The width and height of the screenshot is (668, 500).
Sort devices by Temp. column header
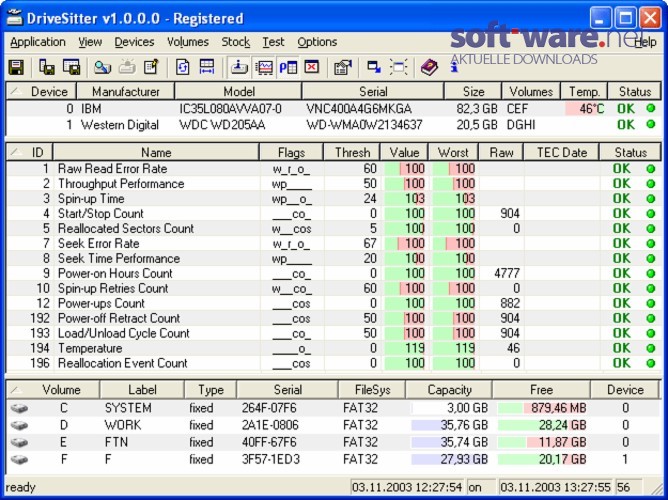tap(584, 92)
